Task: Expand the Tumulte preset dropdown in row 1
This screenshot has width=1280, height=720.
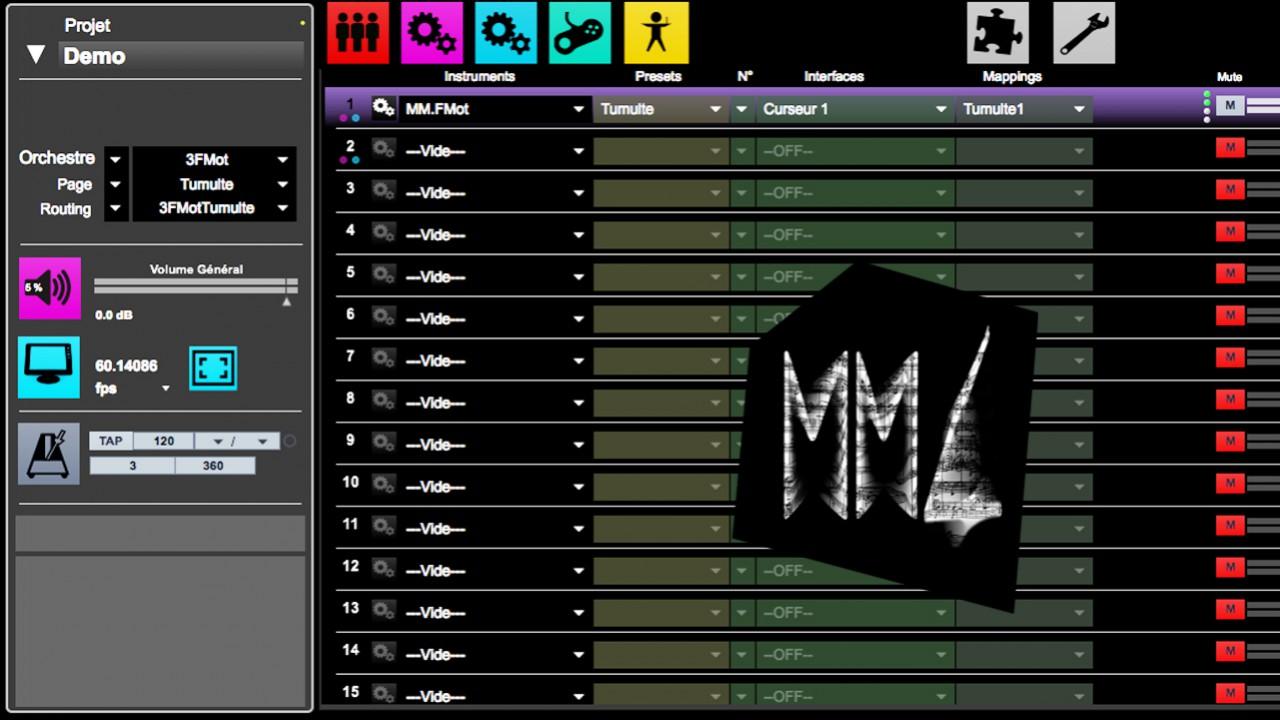Action: 715,109
